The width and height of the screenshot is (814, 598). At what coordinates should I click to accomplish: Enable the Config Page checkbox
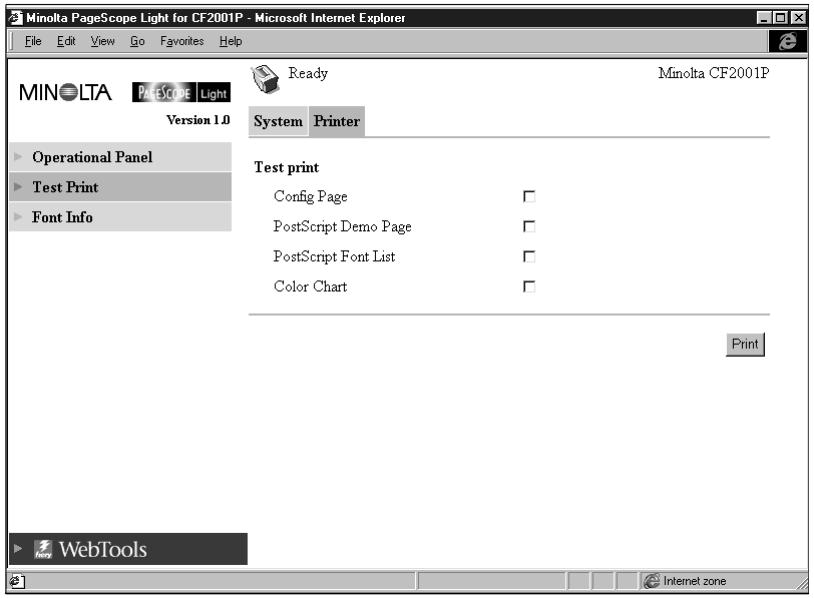click(529, 197)
